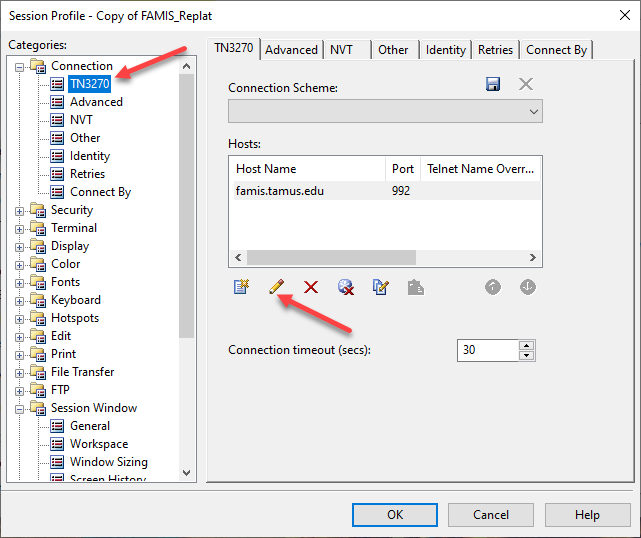Click the Display folder icon
The image size is (641, 538).
38,246
